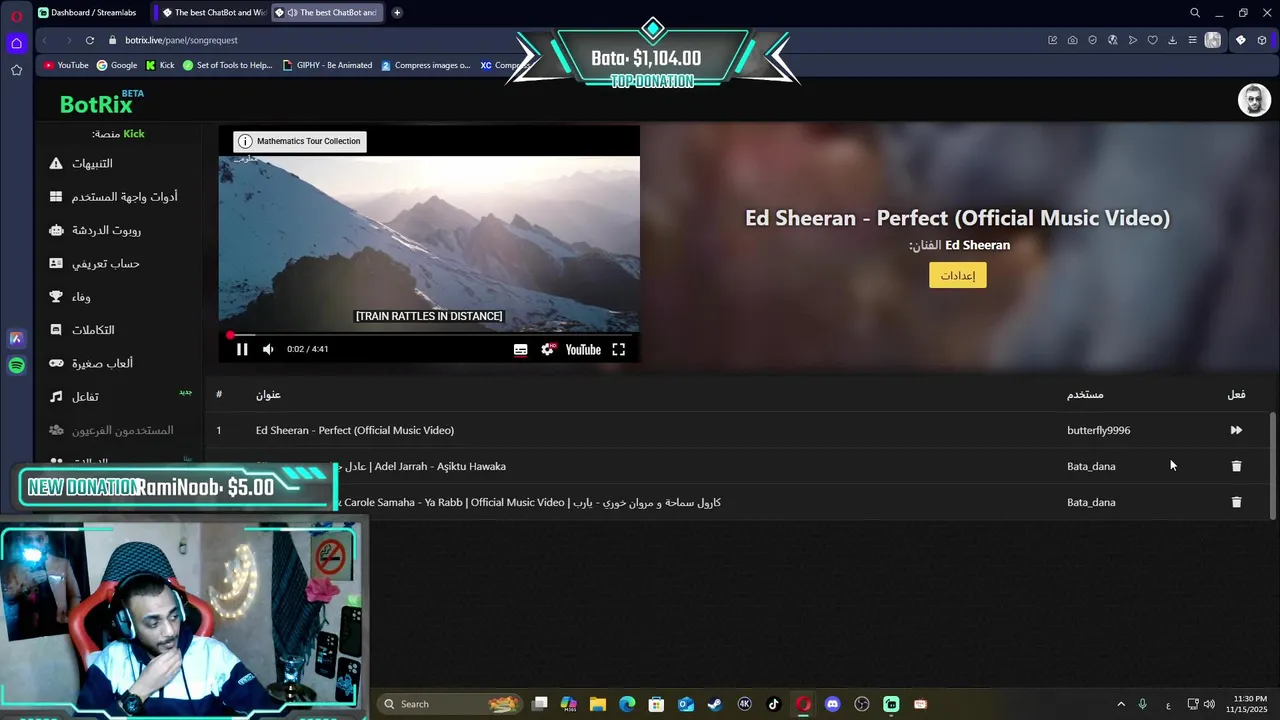Open browser search magnifier at top right

click(x=1195, y=13)
